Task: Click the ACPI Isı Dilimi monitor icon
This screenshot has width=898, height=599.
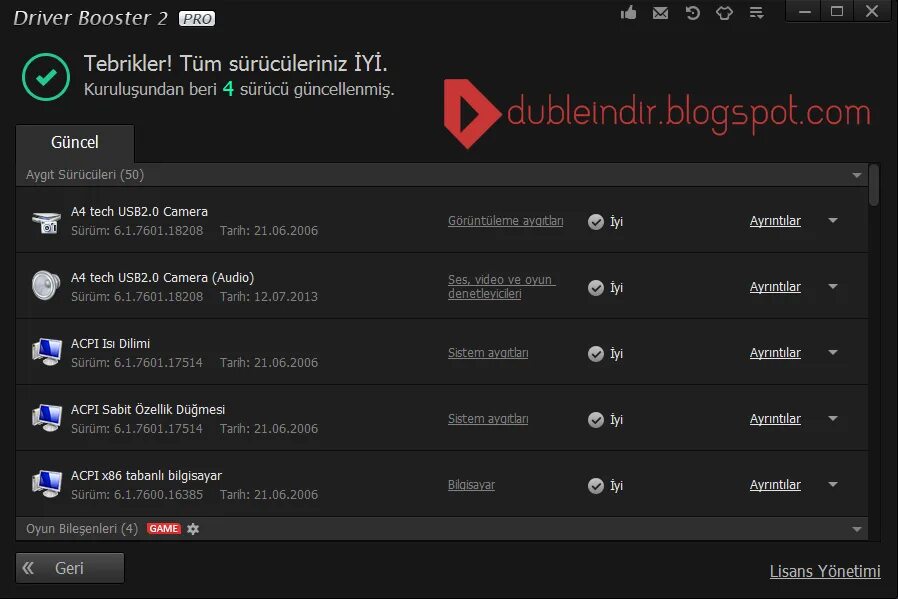Action: (x=46, y=352)
